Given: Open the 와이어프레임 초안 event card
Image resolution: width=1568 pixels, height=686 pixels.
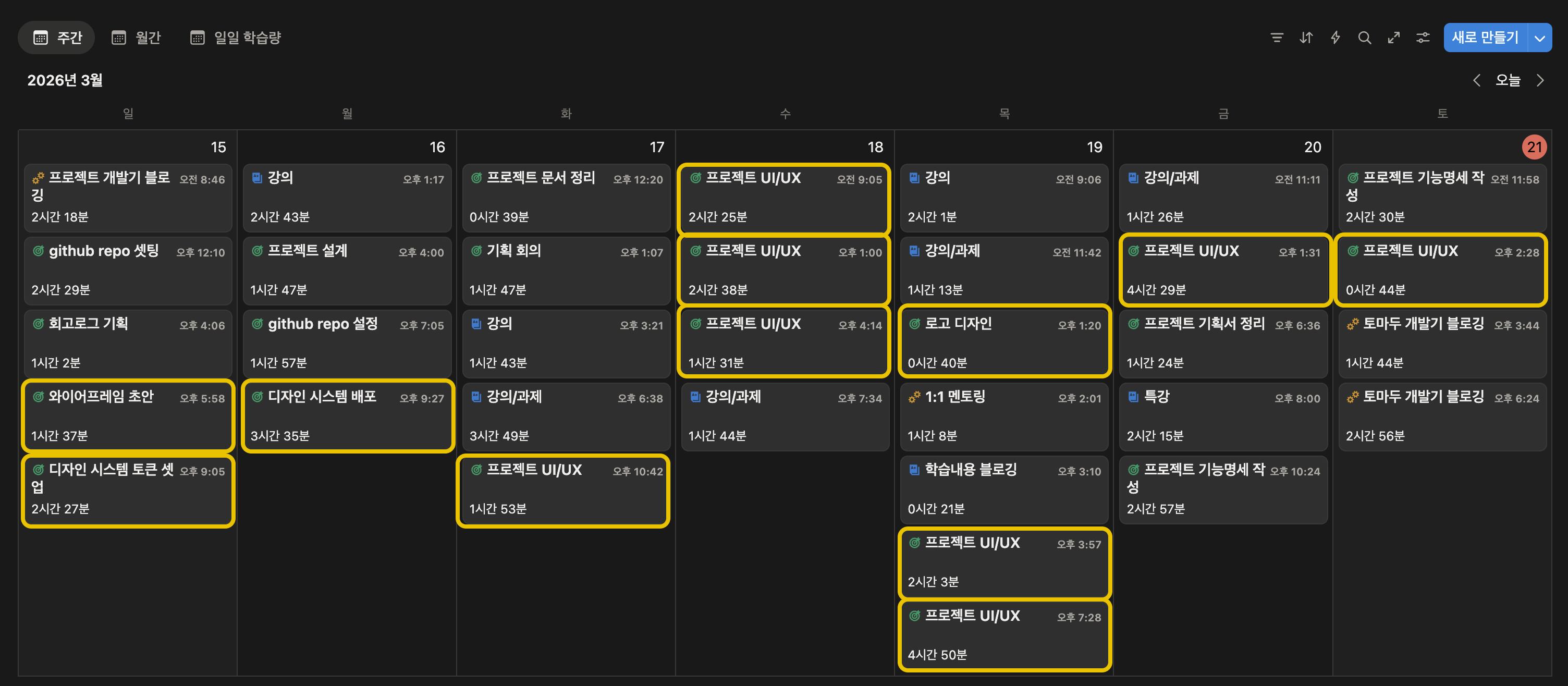Looking at the screenshot, I should point(128,416).
